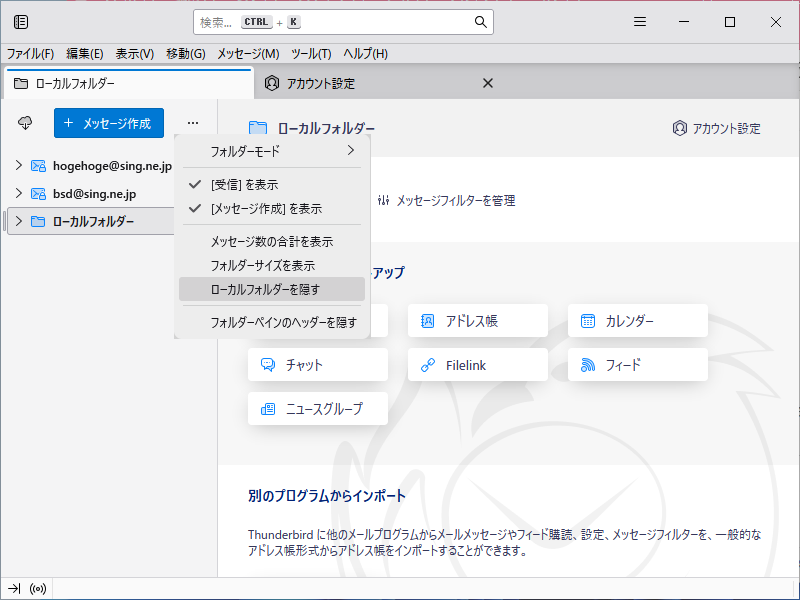Image resolution: width=800 pixels, height=600 pixels.
Task: Open the チャット setup card
Action: pos(318,365)
